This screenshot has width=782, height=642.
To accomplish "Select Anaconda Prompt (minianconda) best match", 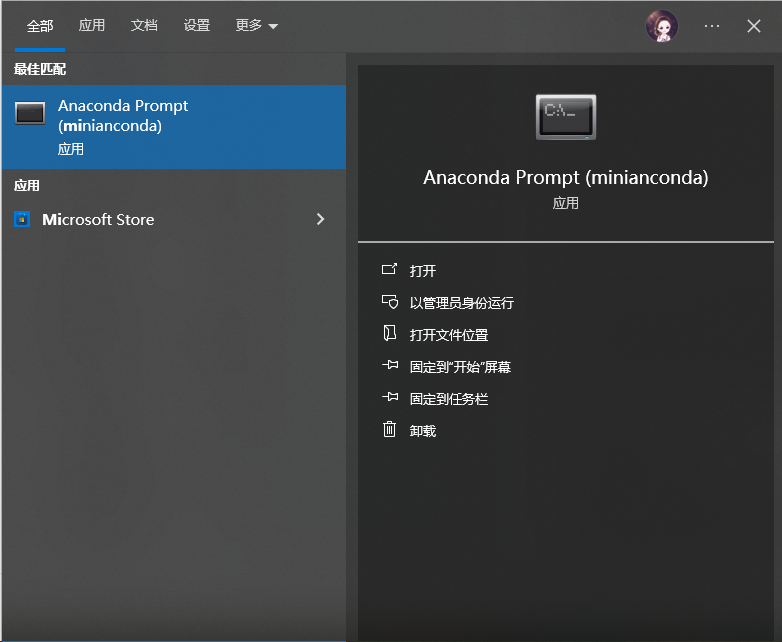I will point(174,127).
